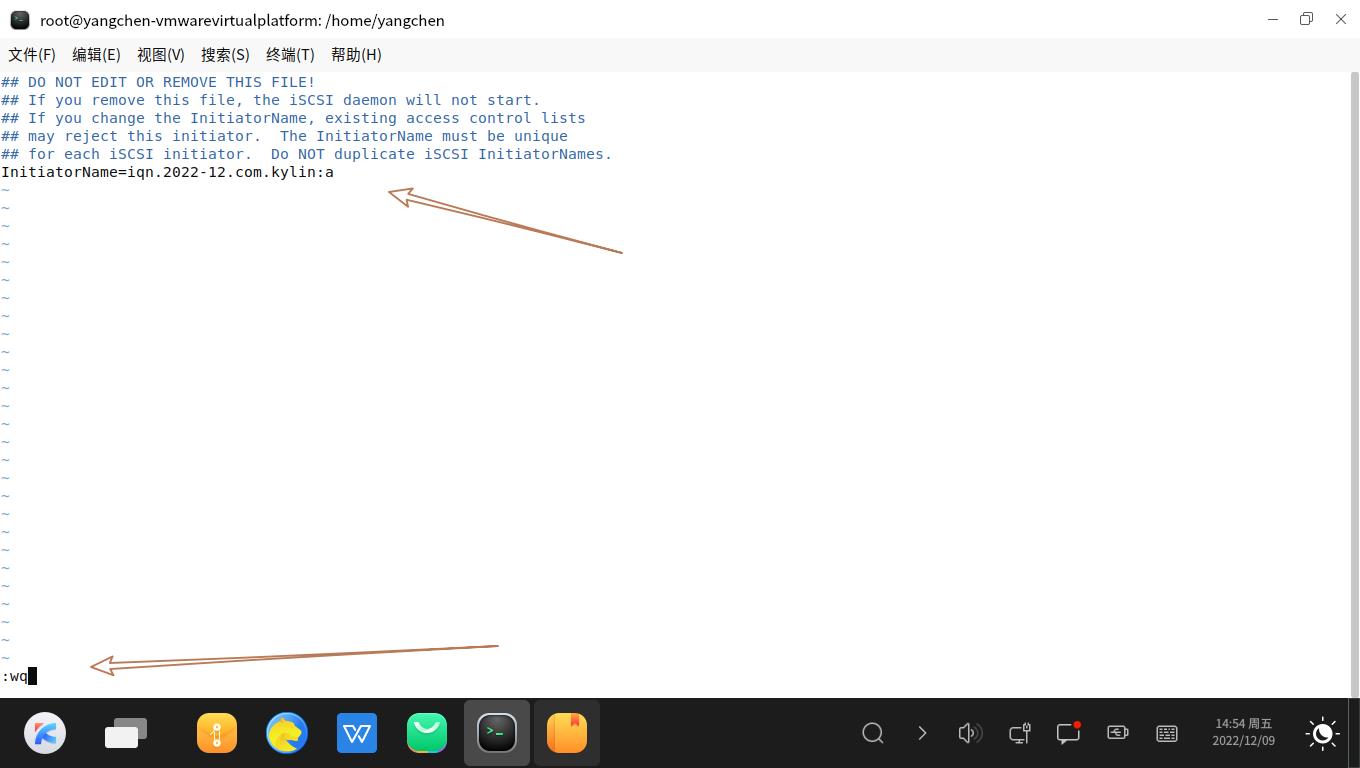Open the on-screen keyboard tray icon

pyautogui.click(x=1167, y=733)
